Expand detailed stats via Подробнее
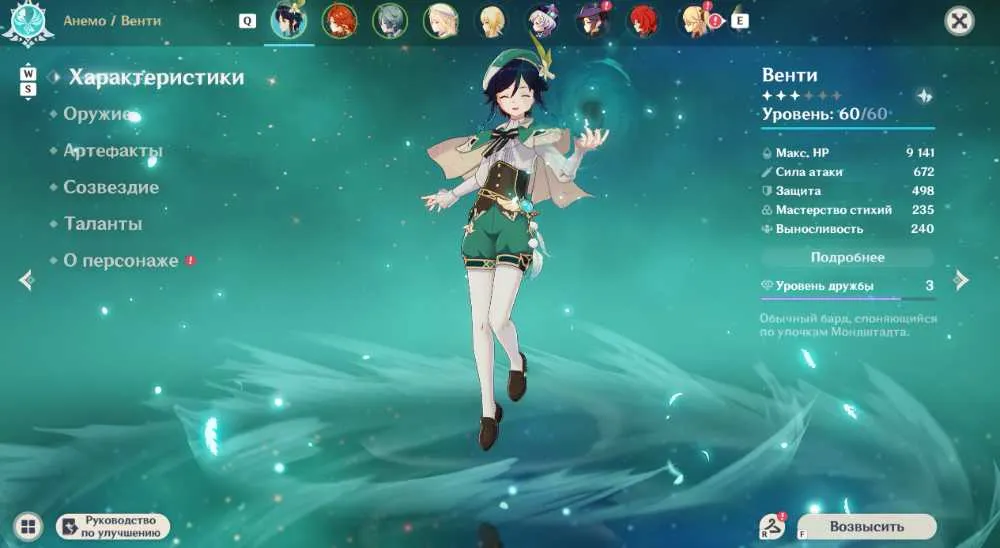This screenshot has width=1000, height=548. pyautogui.click(x=848, y=257)
